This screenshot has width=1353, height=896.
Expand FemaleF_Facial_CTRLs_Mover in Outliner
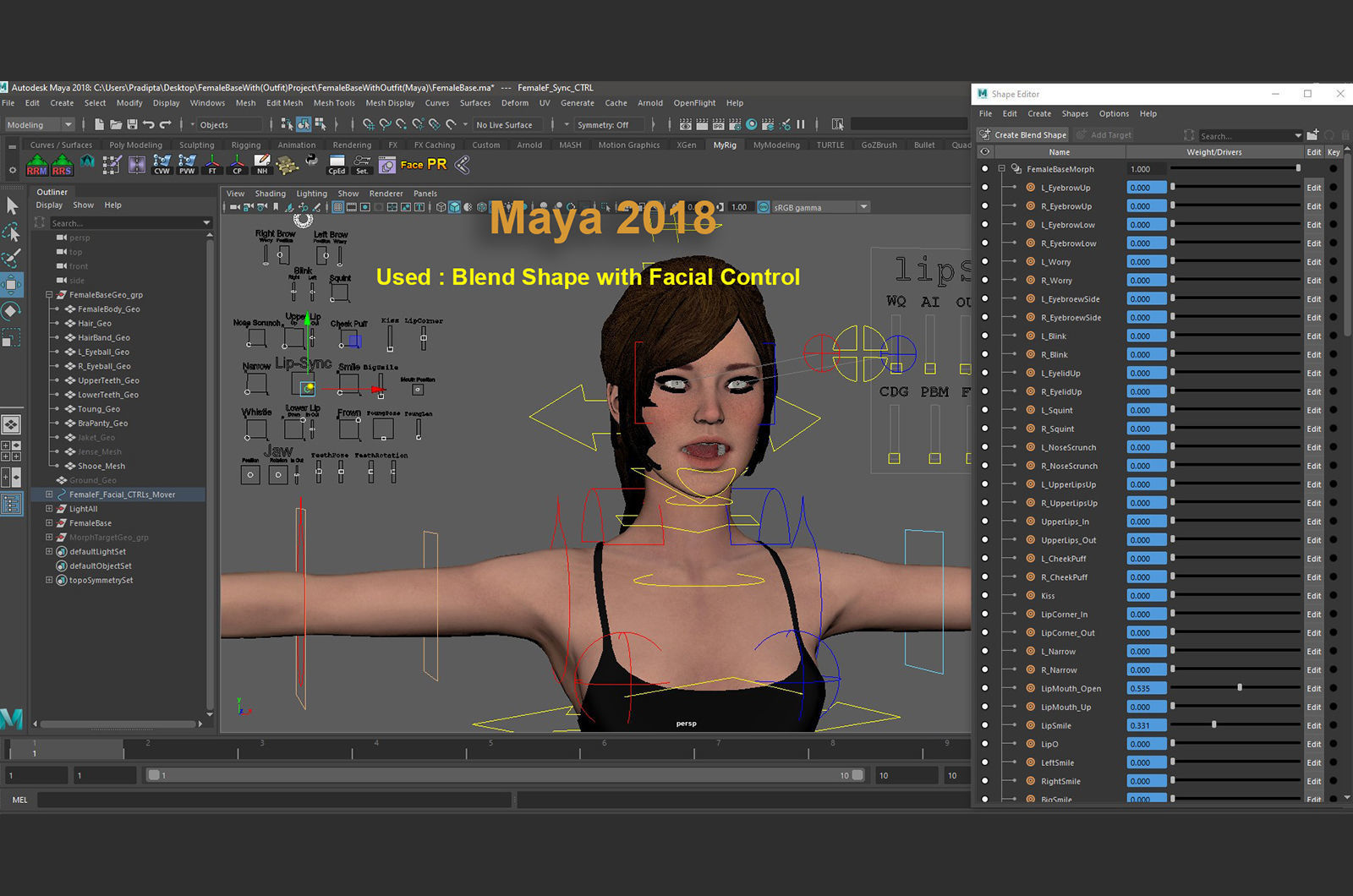point(49,494)
